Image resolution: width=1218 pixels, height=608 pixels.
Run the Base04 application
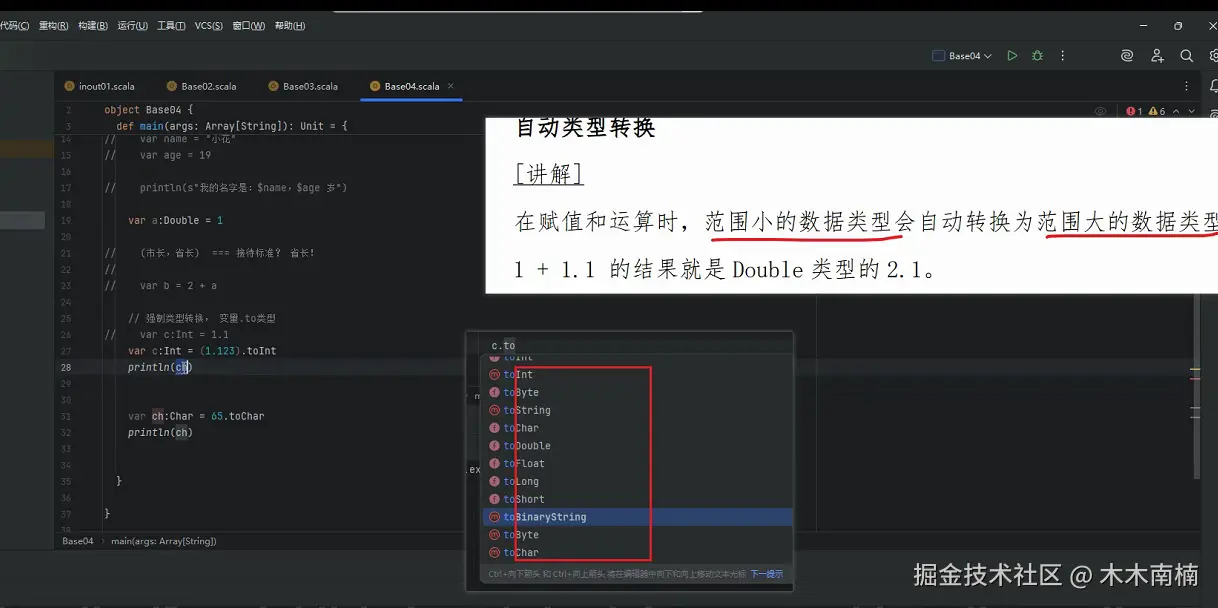point(1012,56)
